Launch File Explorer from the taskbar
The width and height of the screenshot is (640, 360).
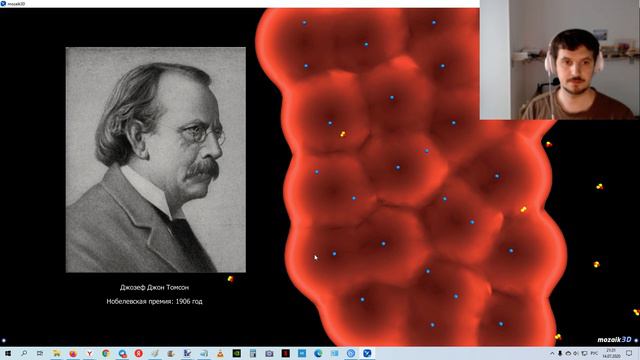coord(56,353)
